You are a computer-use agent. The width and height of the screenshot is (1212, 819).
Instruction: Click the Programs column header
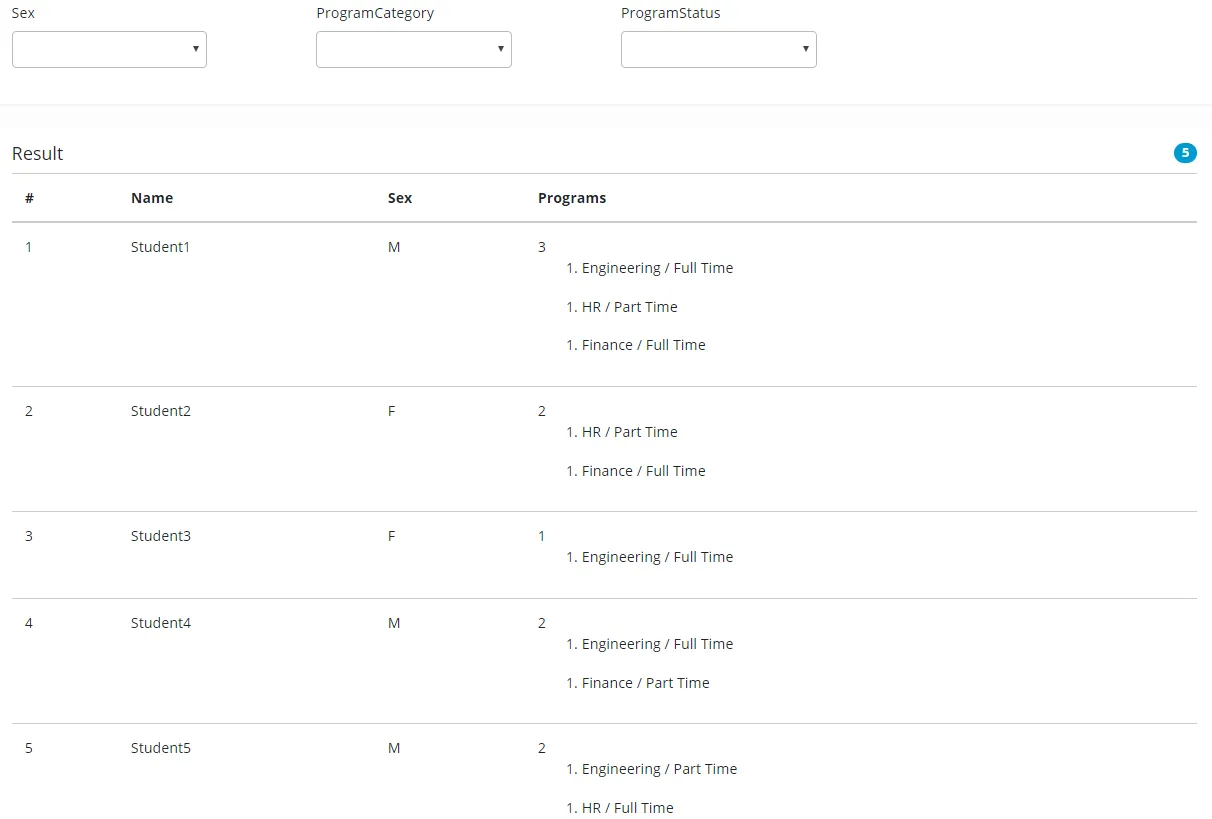coord(572,198)
